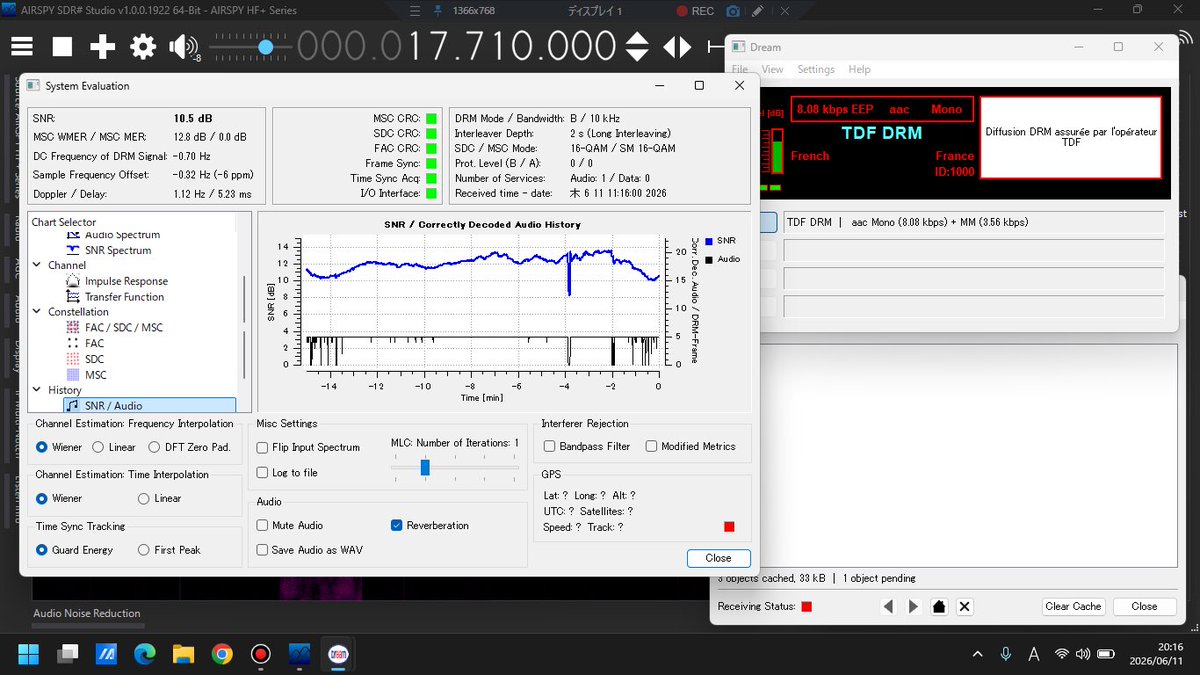Select DFT Zero Pad. frequency interpolation

(x=190, y=447)
